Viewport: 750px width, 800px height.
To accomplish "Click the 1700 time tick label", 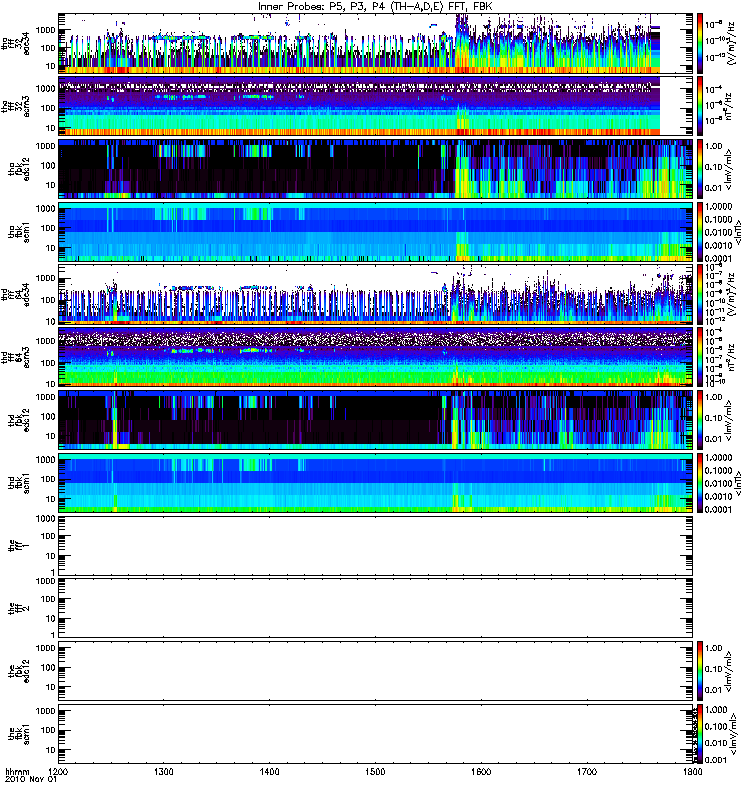I will click(587, 771).
